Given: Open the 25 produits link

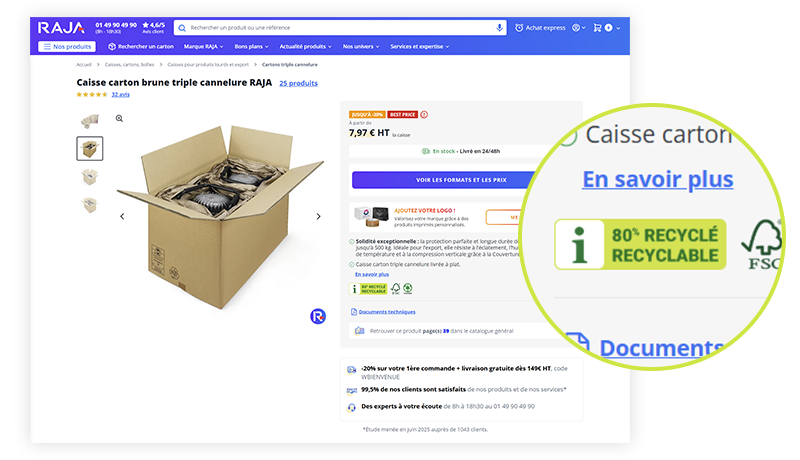Looking at the screenshot, I should click(298, 83).
